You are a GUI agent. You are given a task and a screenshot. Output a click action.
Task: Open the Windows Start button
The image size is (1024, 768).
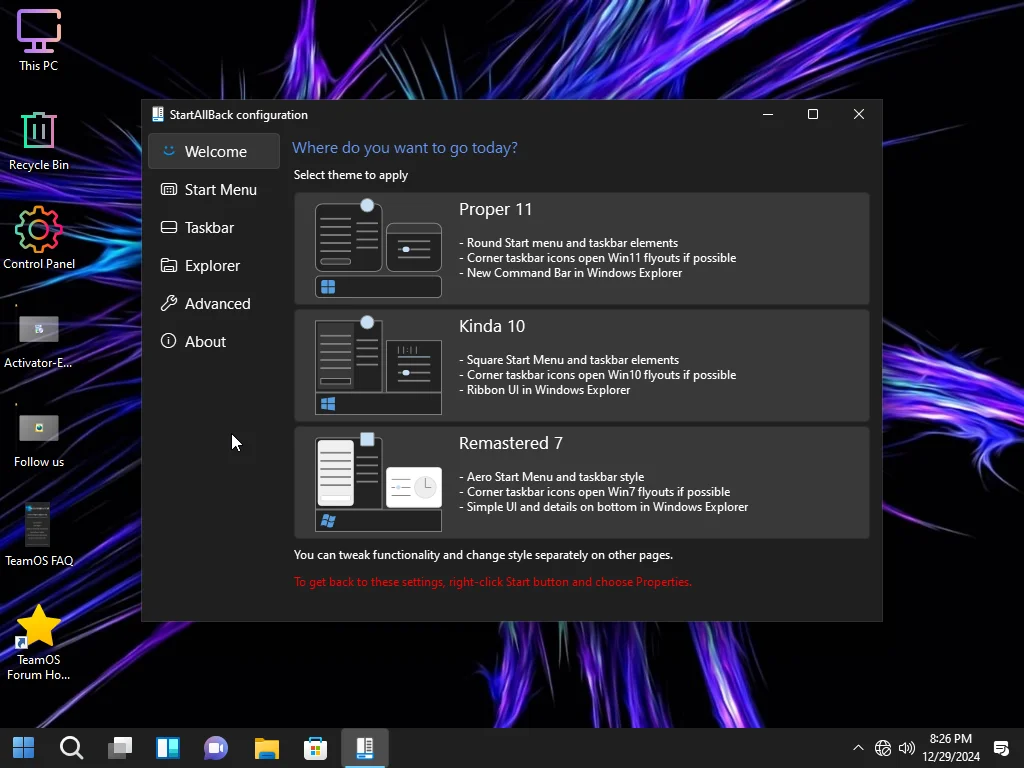24,748
